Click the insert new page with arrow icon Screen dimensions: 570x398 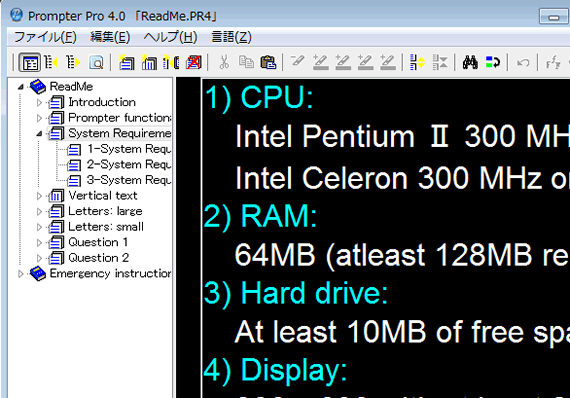pos(171,63)
